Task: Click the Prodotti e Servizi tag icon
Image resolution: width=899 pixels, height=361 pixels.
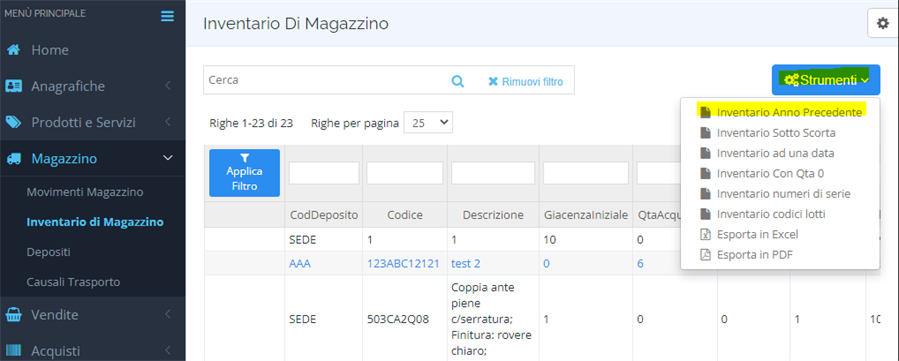Action: (x=13, y=123)
